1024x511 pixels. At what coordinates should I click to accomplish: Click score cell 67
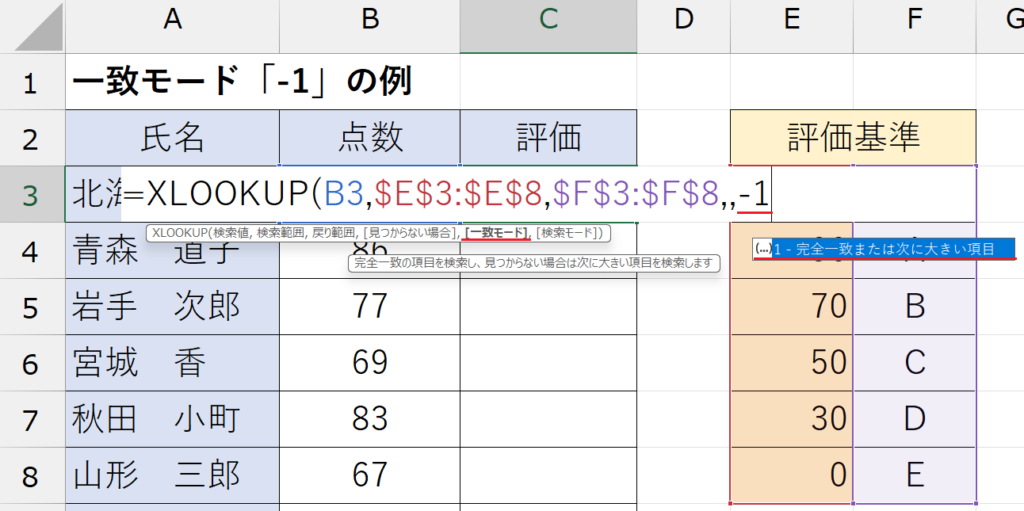(x=370, y=475)
